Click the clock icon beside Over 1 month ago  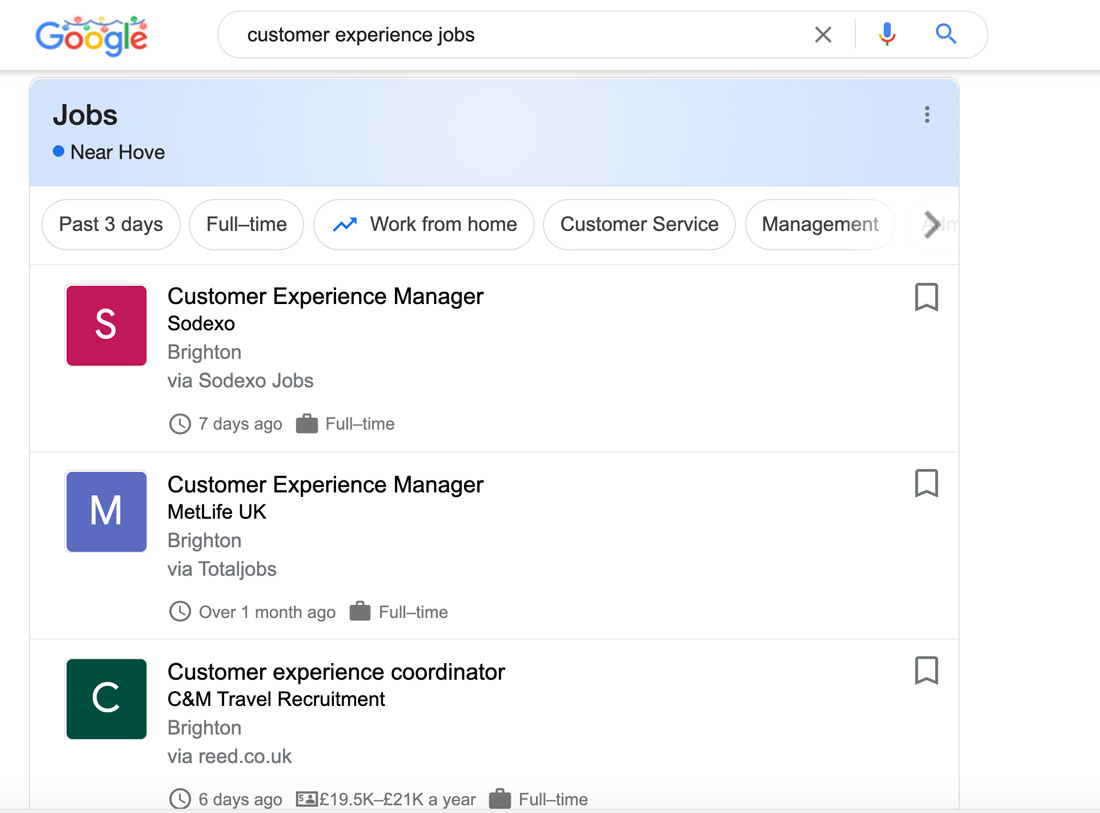[180, 612]
